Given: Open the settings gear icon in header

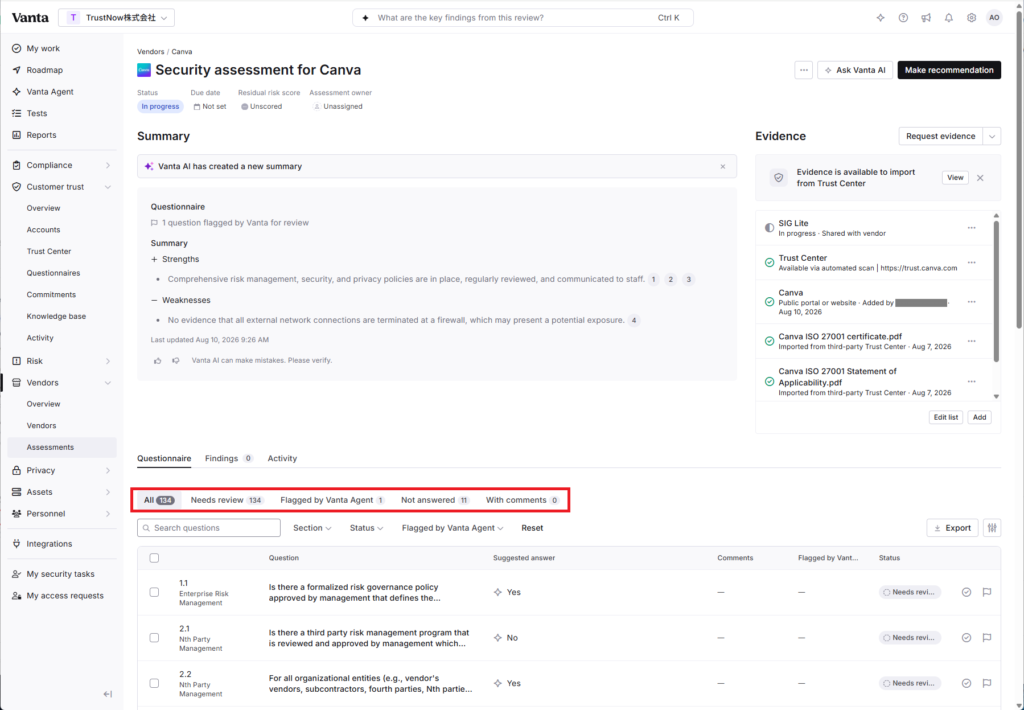Looking at the screenshot, I should tap(971, 18).
